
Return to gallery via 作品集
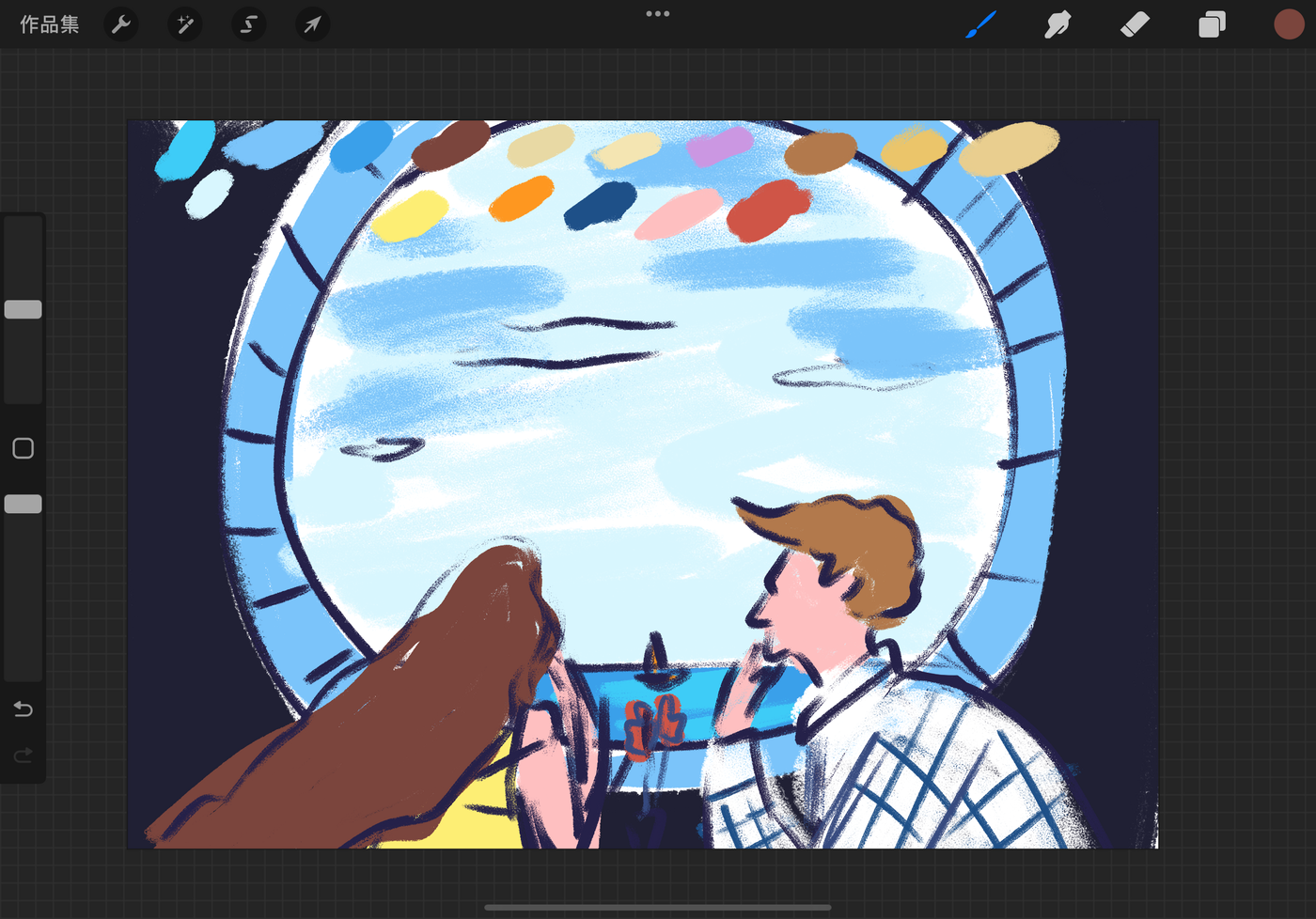click(50, 24)
